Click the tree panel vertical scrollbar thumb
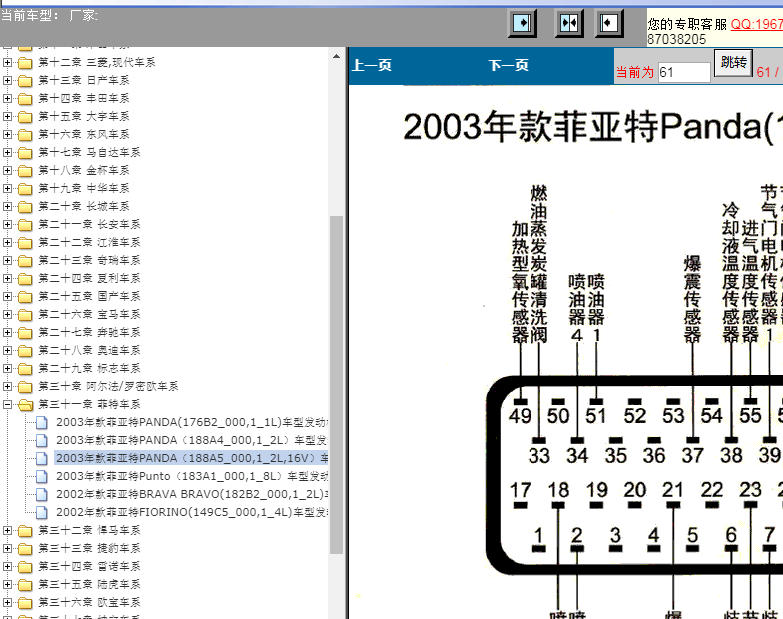Image resolution: width=783 pixels, height=619 pixels. (336, 384)
